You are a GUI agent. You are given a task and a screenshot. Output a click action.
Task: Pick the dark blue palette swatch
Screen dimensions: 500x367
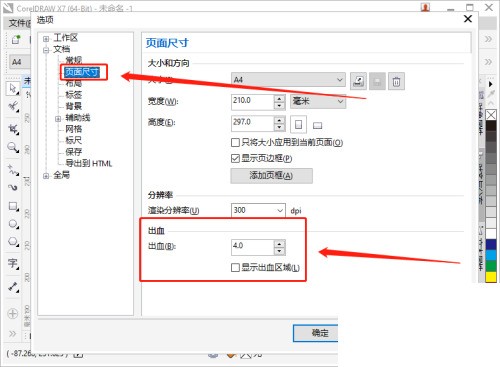(x=491, y=244)
